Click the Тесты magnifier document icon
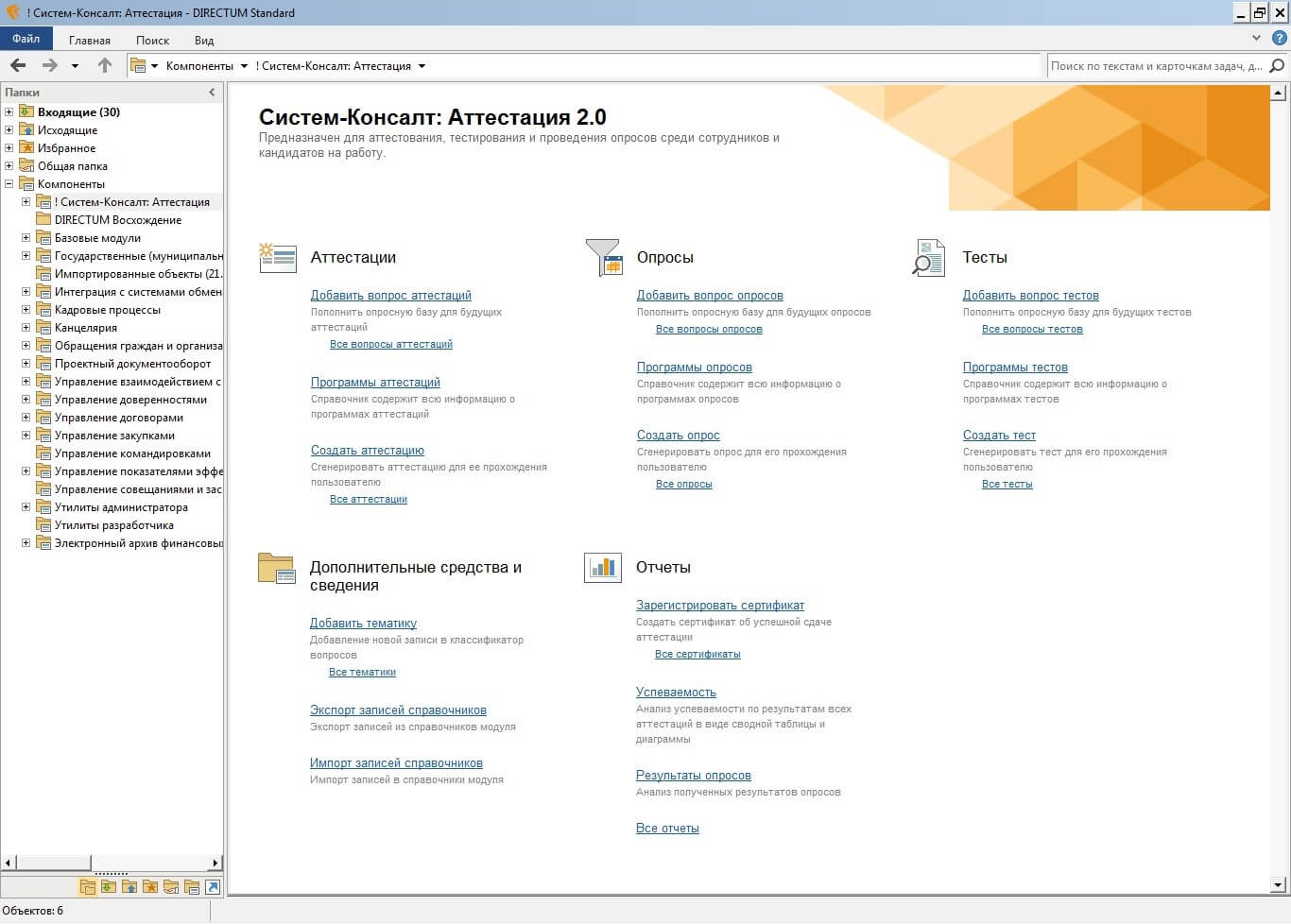The width and height of the screenshot is (1291, 924). pos(928,258)
